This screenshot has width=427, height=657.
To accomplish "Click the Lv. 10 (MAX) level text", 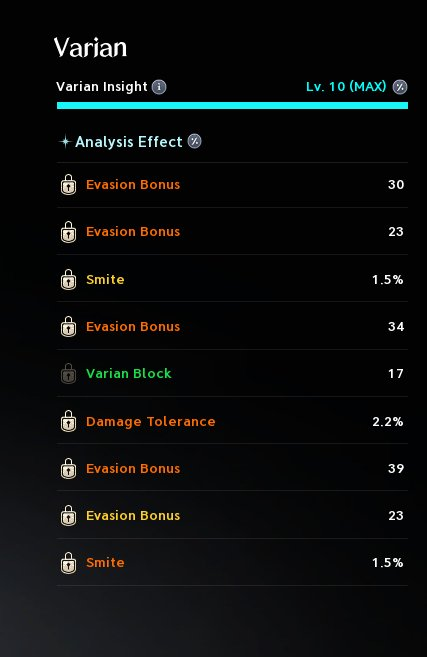I will tap(346, 87).
